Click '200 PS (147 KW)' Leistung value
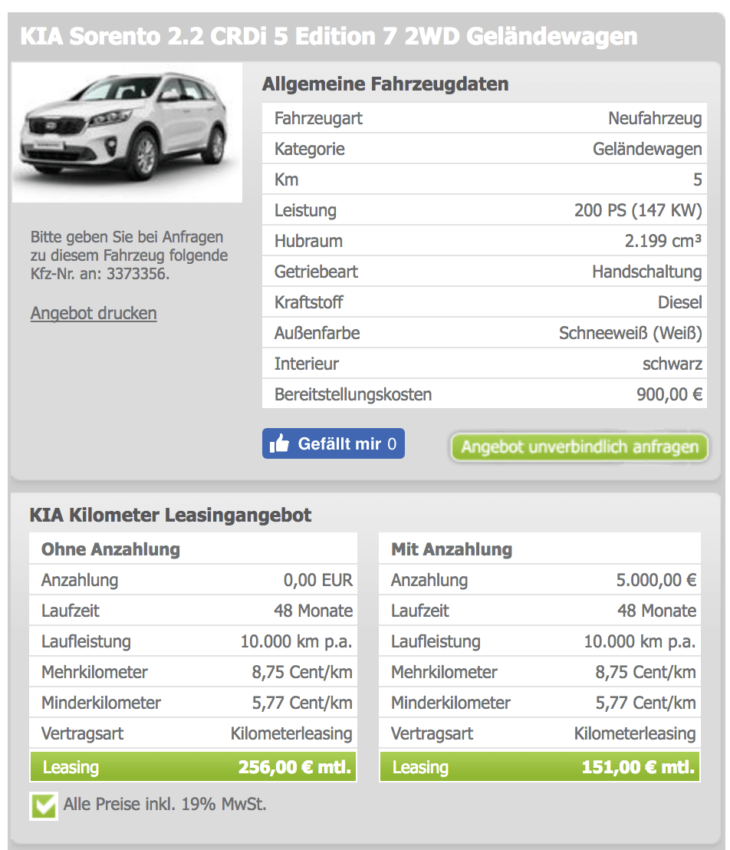The image size is (730, 850). tap(638, 210)
